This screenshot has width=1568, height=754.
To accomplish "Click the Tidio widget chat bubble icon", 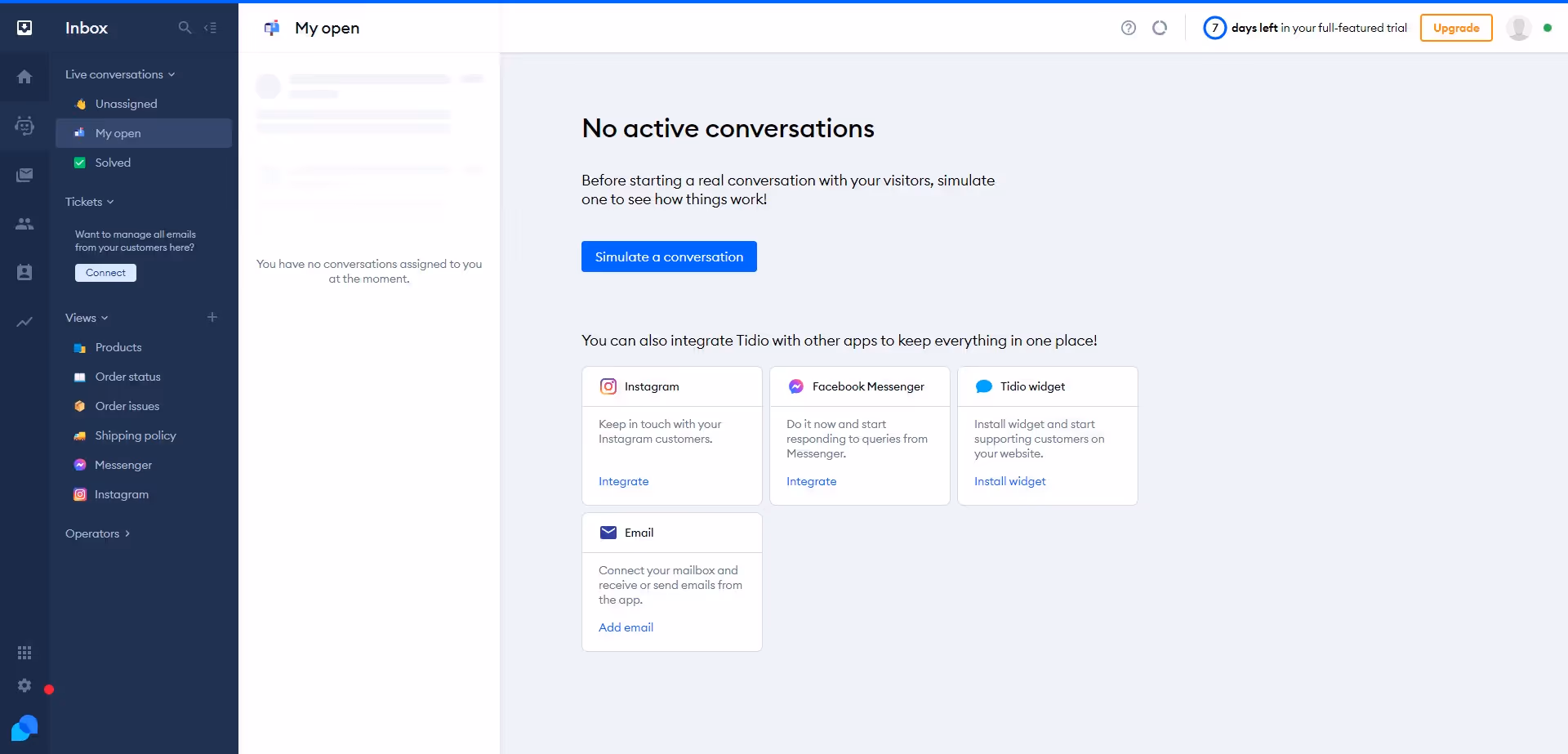I will pyautogui.click(x=984, y=386).
